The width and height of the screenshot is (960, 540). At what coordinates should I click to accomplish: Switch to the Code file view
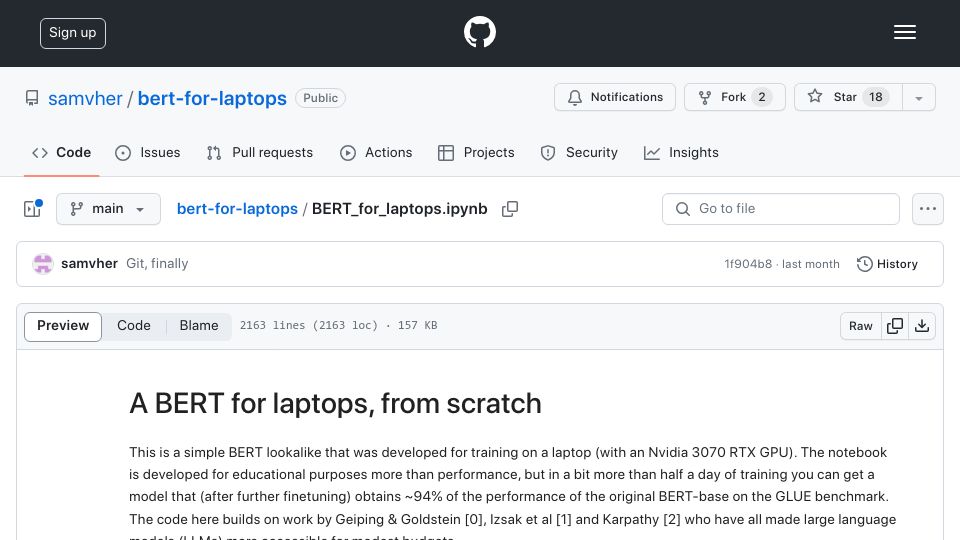click(x=134, y=326)
